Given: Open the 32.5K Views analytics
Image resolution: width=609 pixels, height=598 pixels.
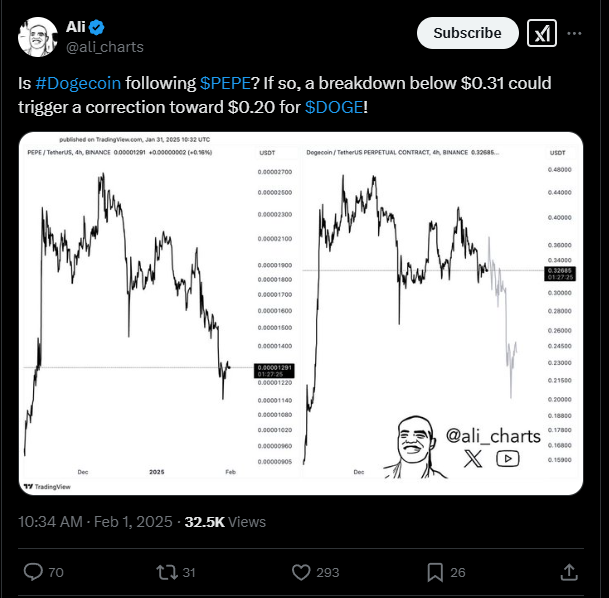Looking at the screenshot, I should 225,522.
